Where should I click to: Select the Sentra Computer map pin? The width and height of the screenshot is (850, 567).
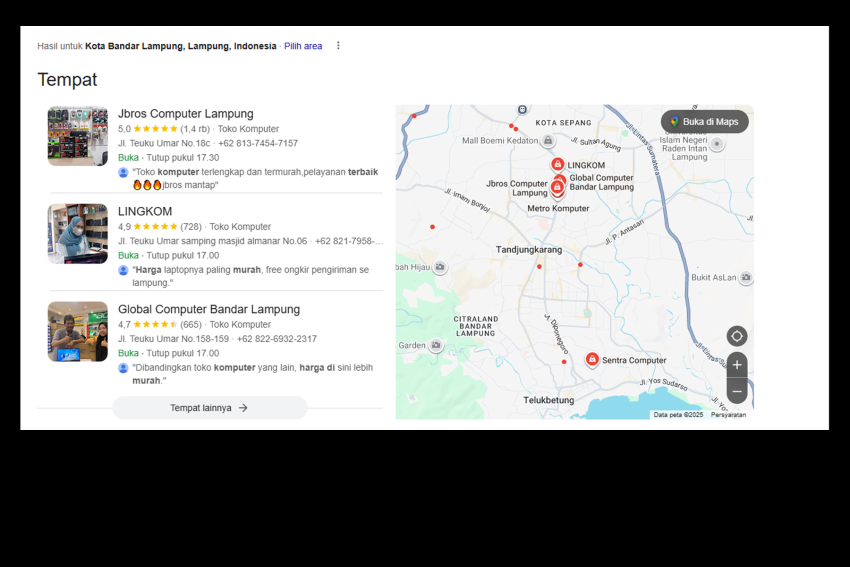592,359
